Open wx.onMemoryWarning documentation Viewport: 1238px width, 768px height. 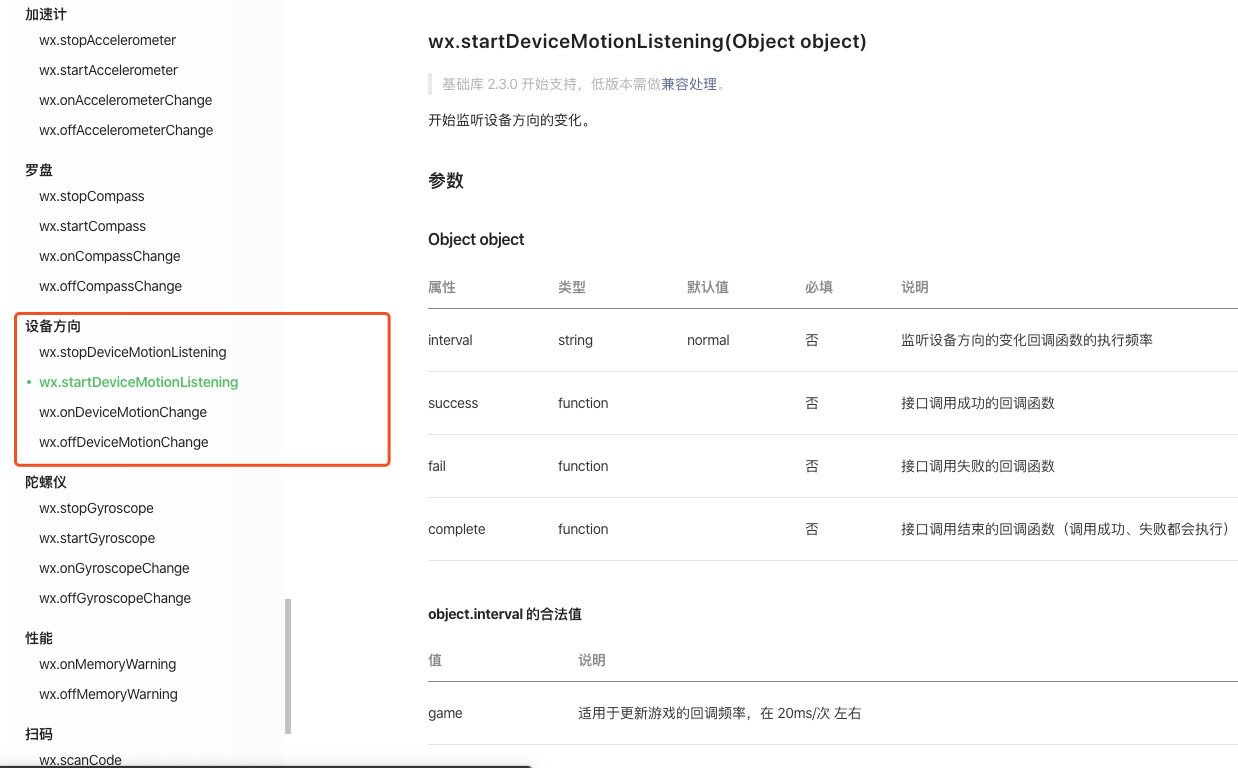108,664
